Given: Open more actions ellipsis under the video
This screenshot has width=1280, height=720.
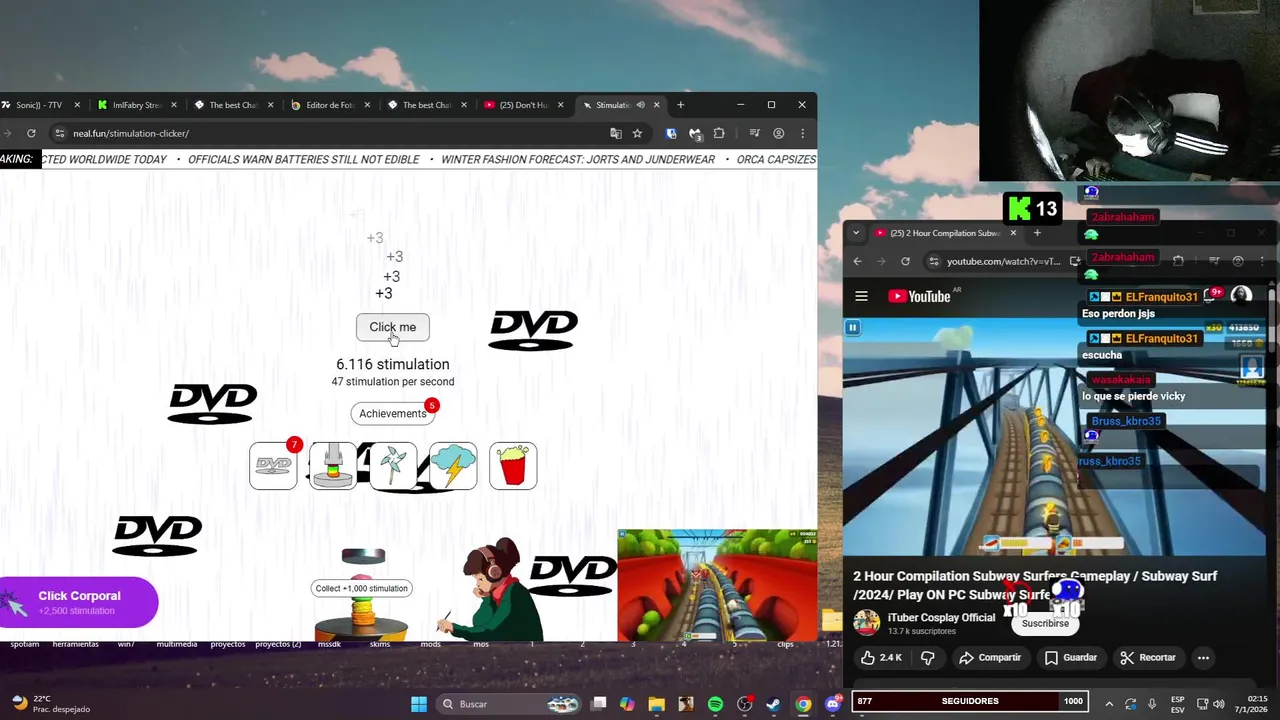Looking at the screenshot, I should (1203, 657).
